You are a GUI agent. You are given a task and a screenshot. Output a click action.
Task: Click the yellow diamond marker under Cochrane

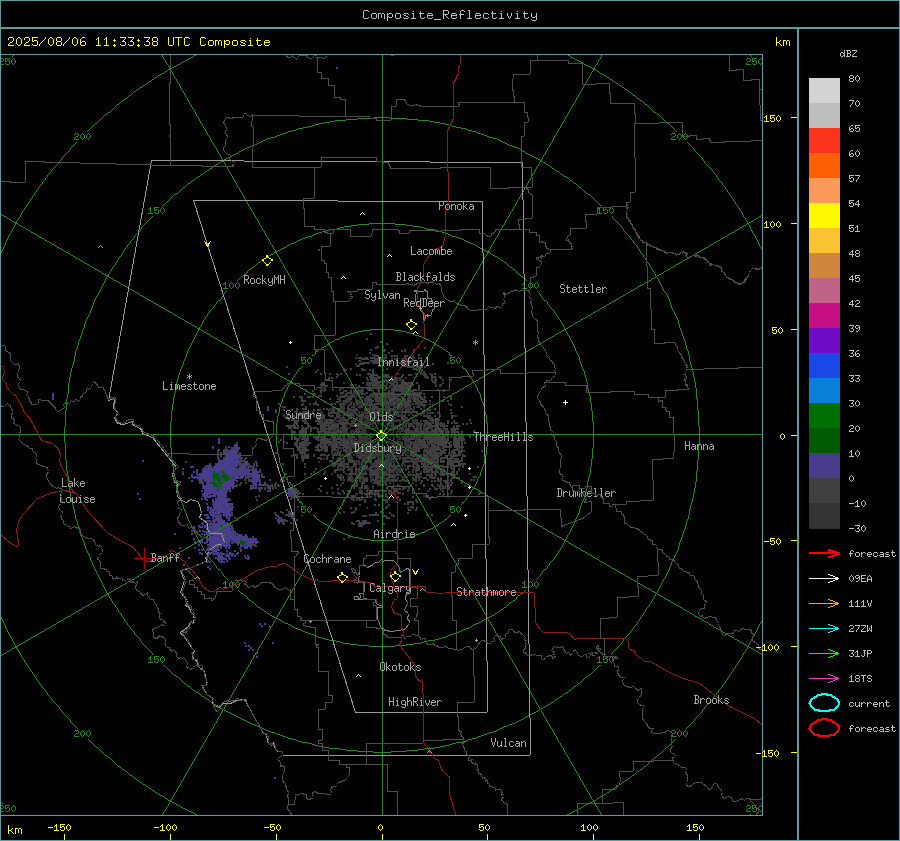(343, 578)
